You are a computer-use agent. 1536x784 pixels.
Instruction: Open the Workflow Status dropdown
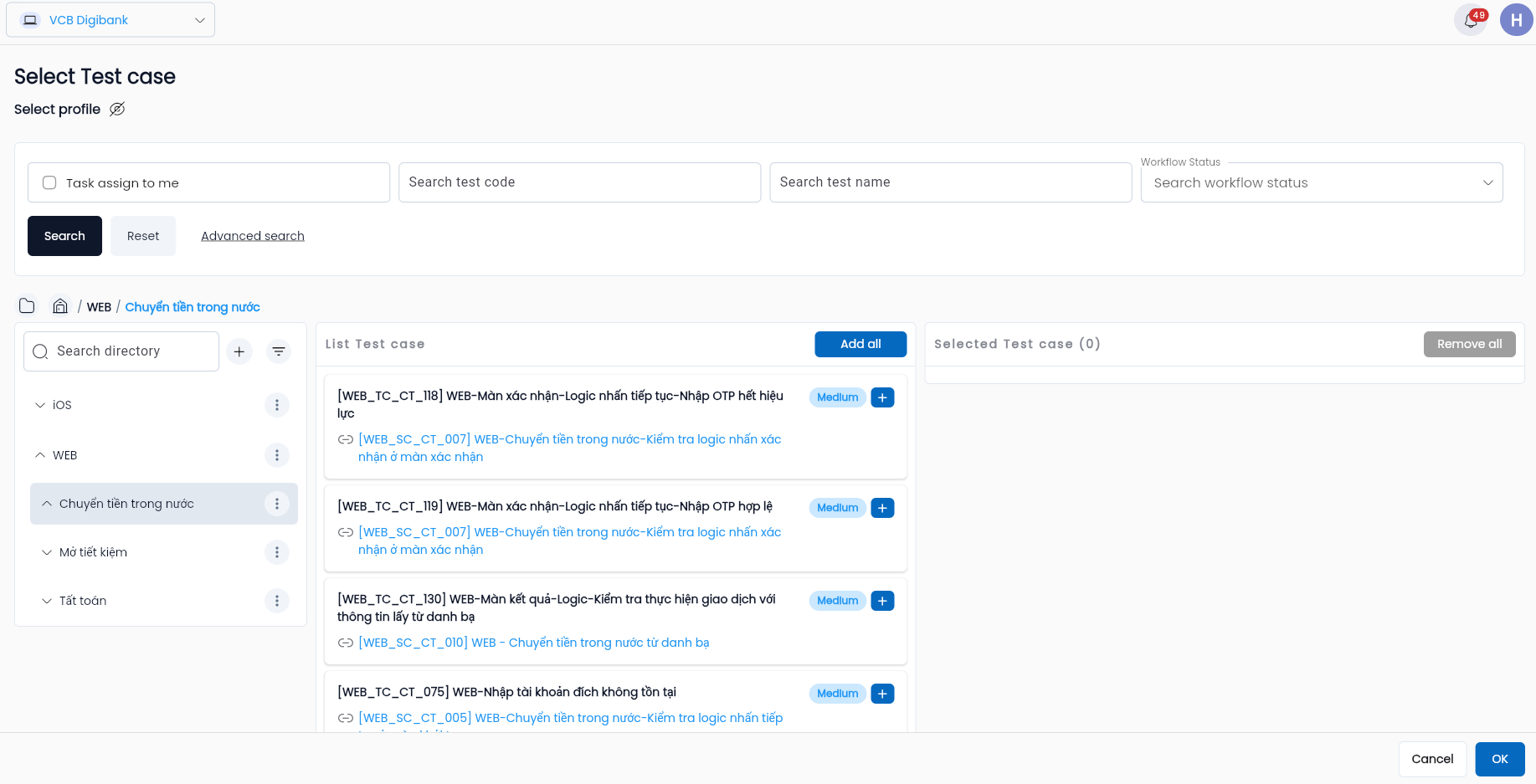point(1322,182)
